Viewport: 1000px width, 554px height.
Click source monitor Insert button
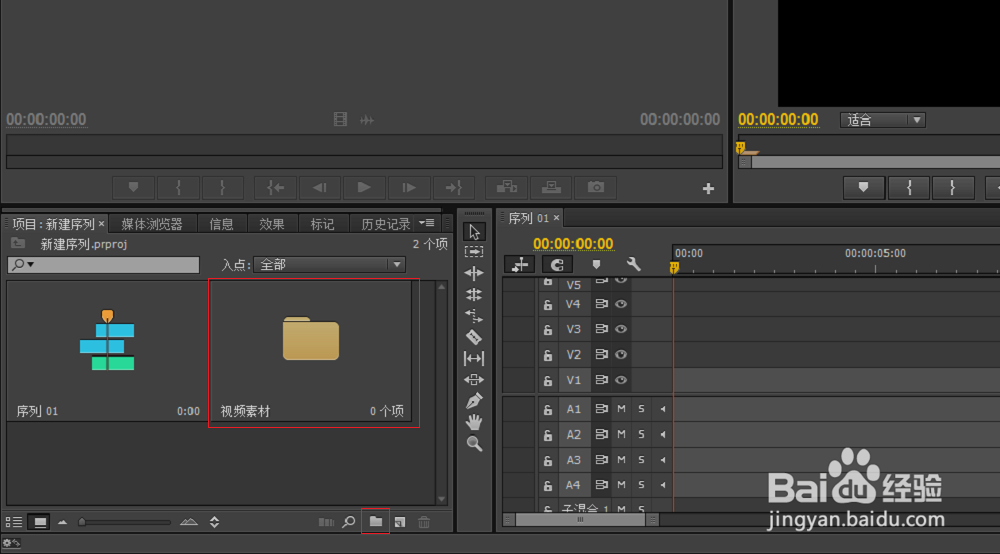pos(507,187)
